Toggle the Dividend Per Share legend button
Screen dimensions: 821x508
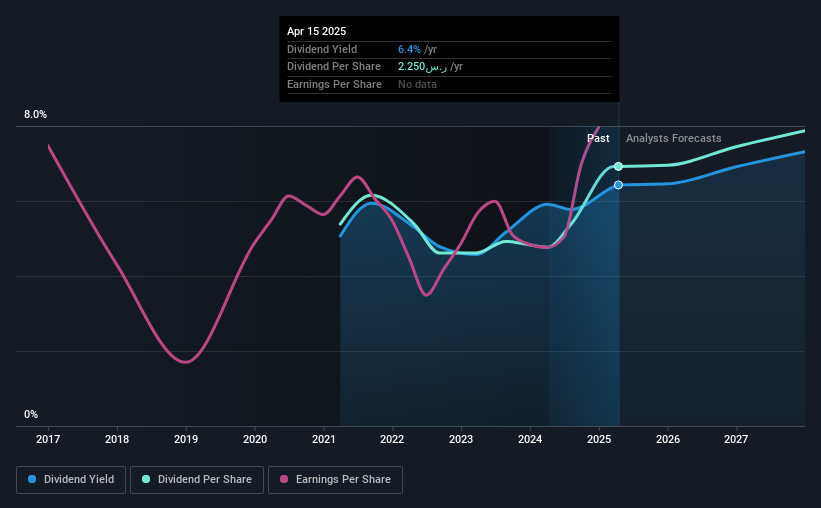[x=197, y=480]
